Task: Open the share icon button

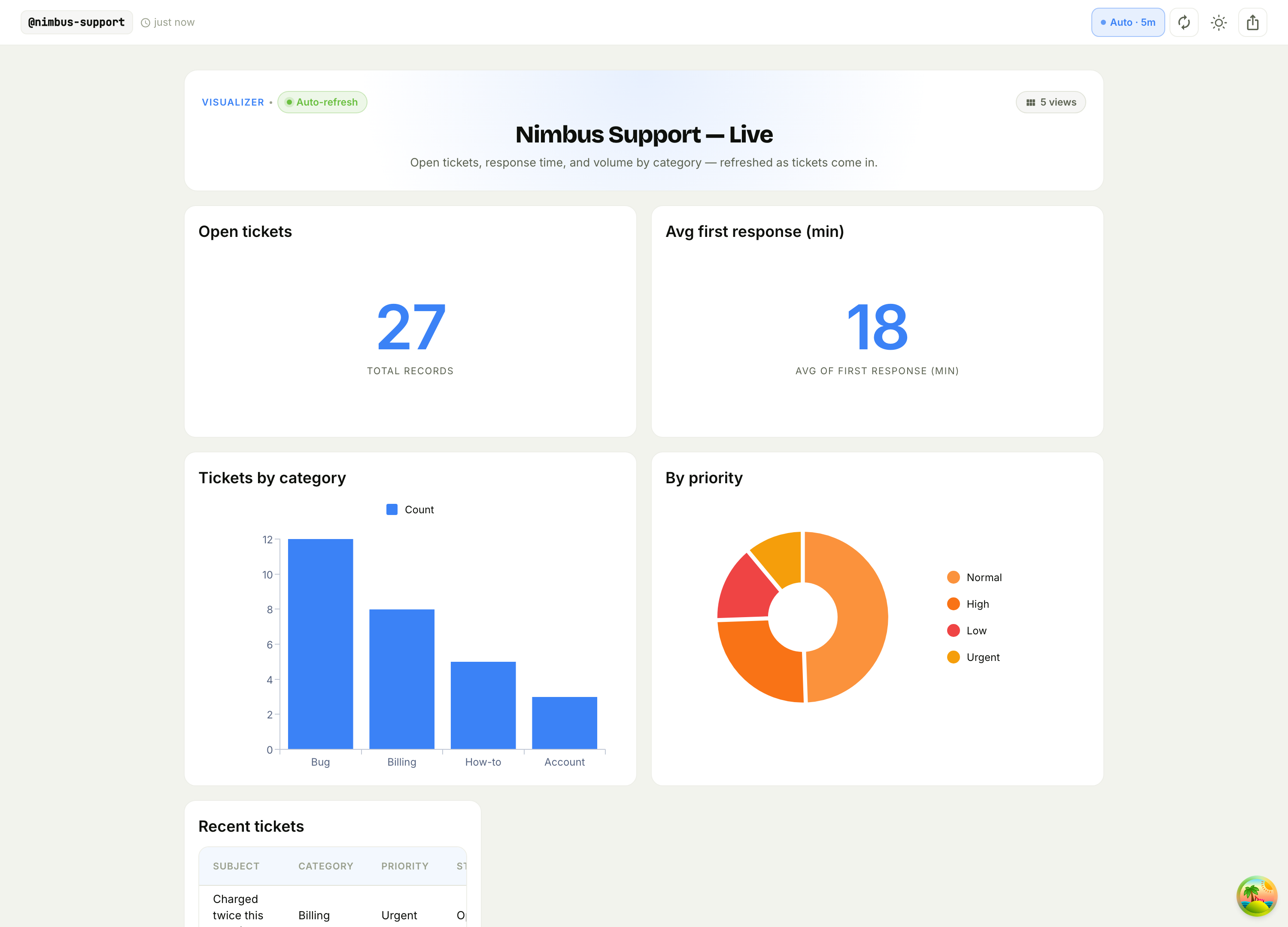Action: coord(1252,22)
